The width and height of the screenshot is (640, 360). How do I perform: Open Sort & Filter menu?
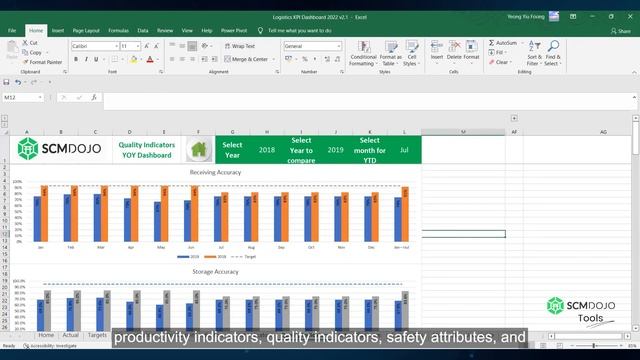(534, 53)
